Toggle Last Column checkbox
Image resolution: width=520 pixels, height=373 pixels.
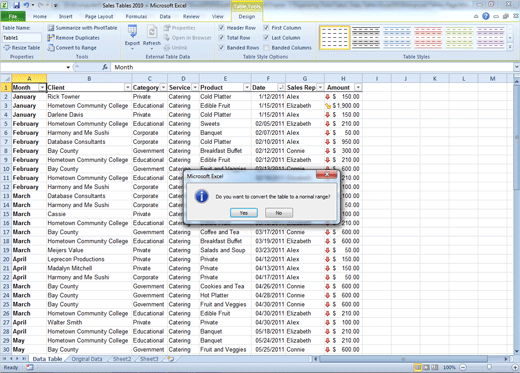(x=266, y=38)
